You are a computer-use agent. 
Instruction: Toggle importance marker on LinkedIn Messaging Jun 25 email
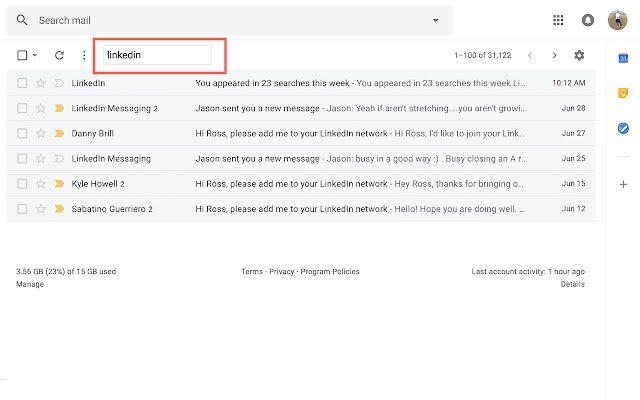(x=59, y=158)
